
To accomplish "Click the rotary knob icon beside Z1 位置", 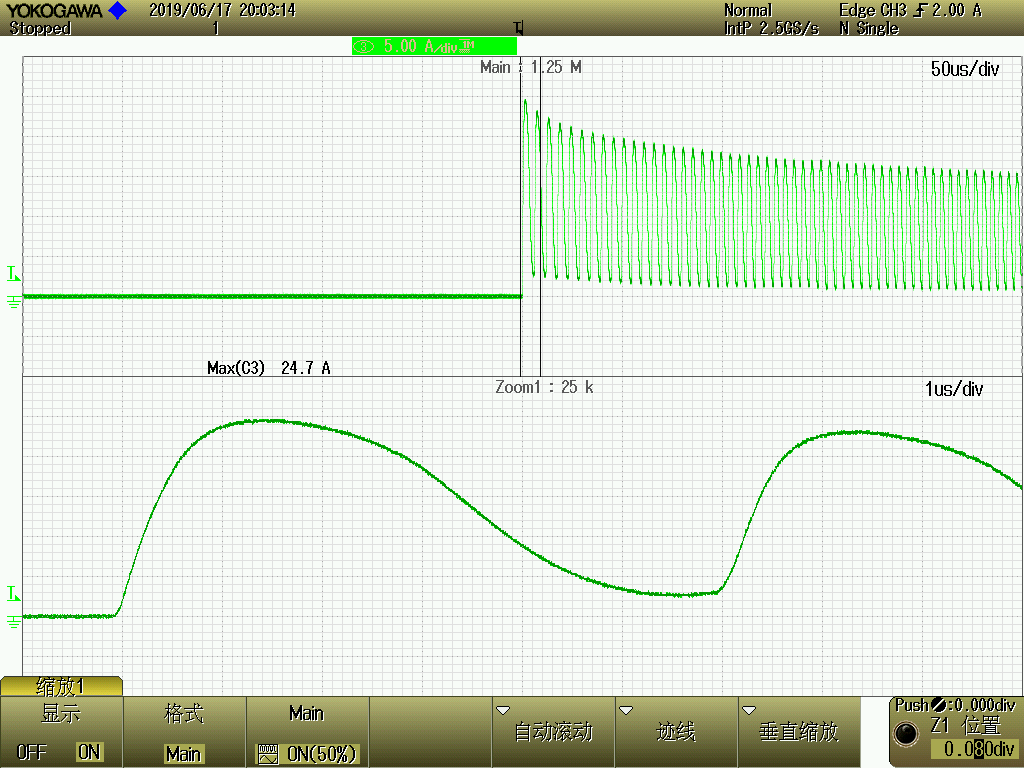I will pyautogui.click(x=906, y=733).
